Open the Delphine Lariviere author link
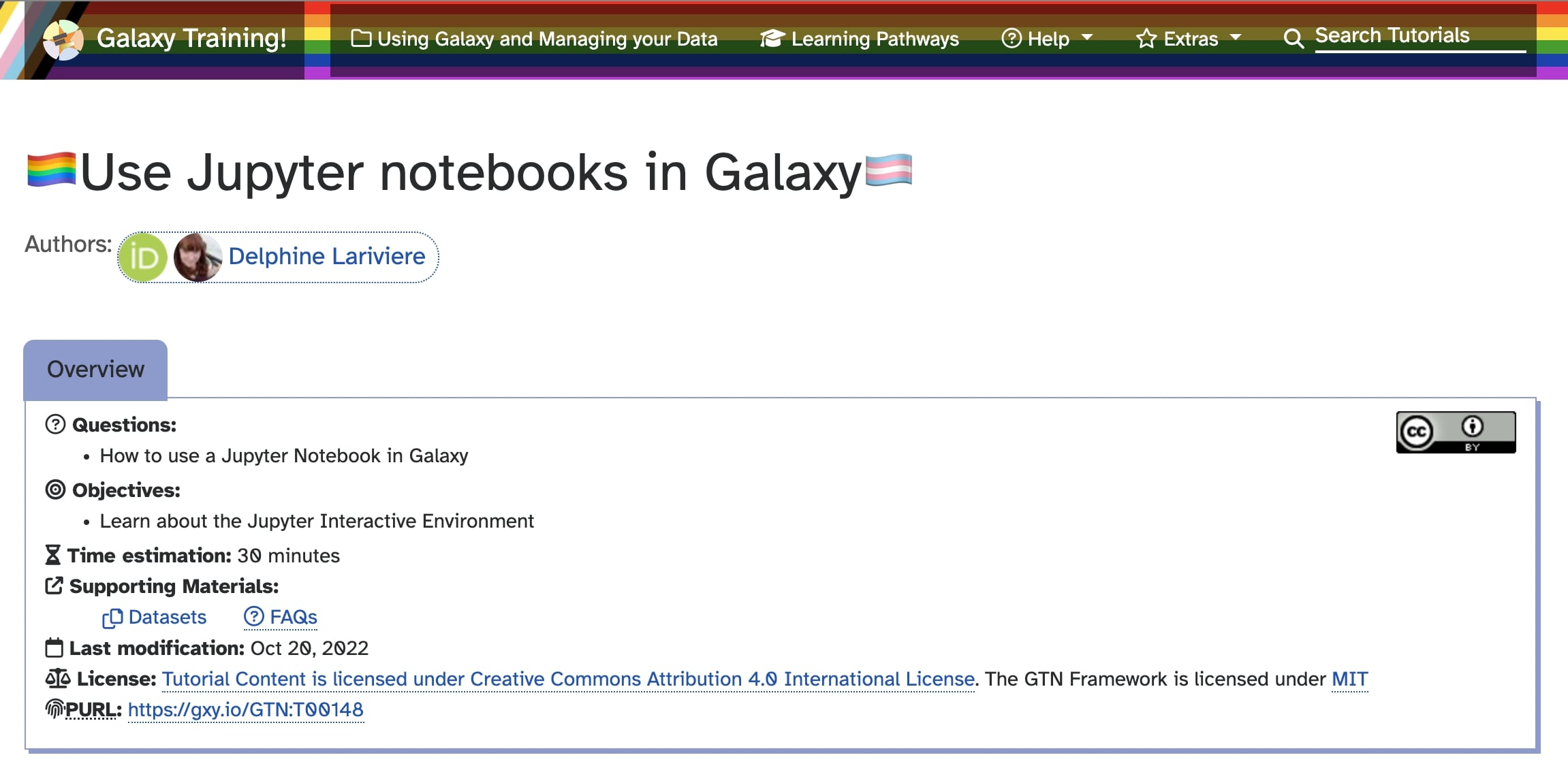Image resolution: width=1568 pixels, height=783 pixels. [326, 257]
